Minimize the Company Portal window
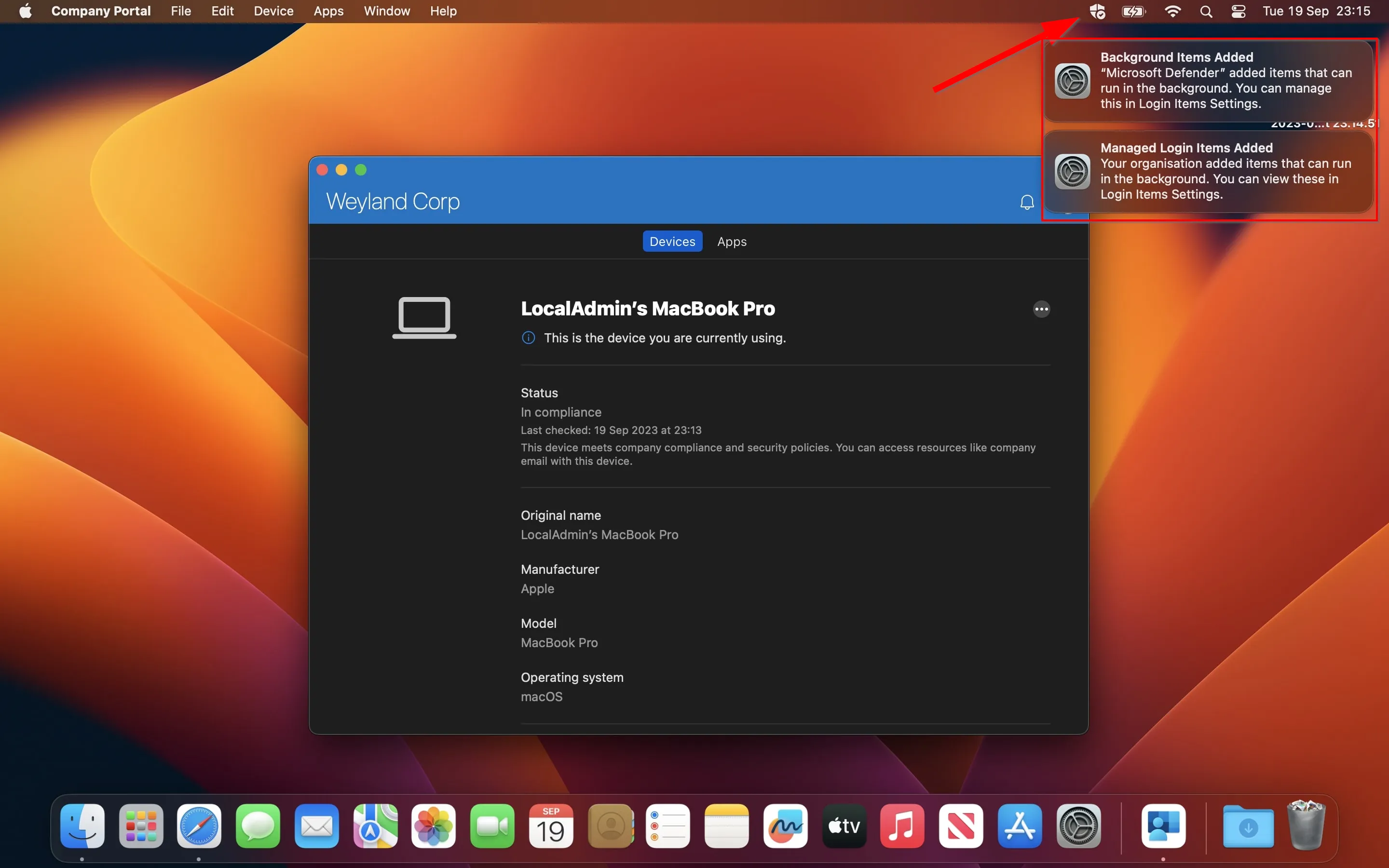 click(x=341, y=170)
